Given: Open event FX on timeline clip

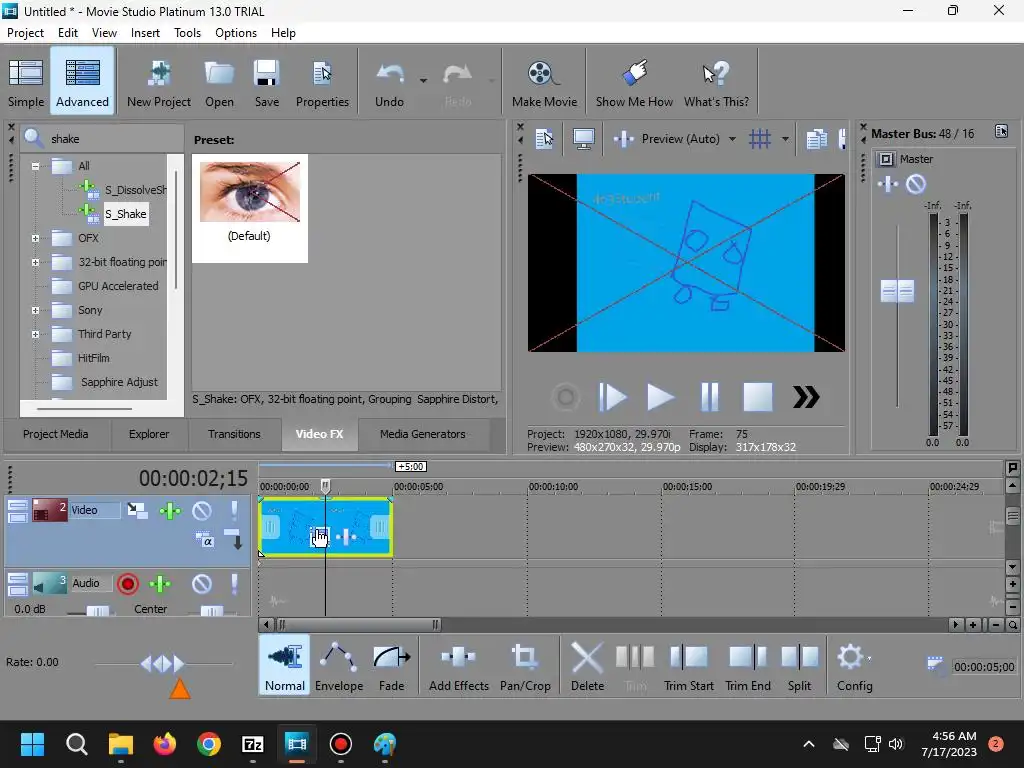Looking at the screenshot, I should tap(346, 537).
